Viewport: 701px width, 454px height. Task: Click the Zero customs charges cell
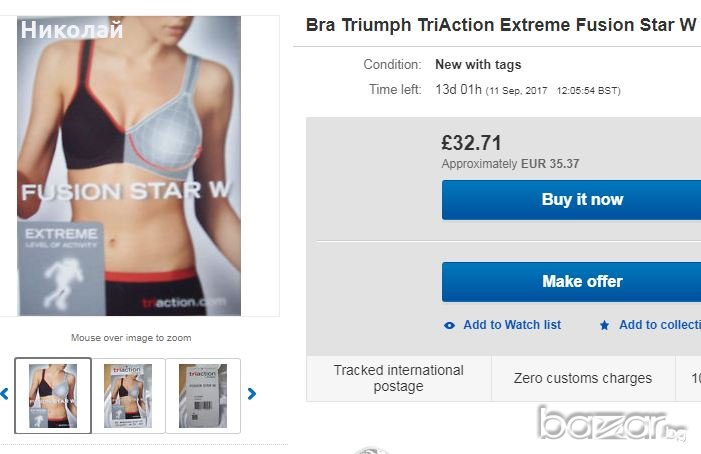[583, 378]
